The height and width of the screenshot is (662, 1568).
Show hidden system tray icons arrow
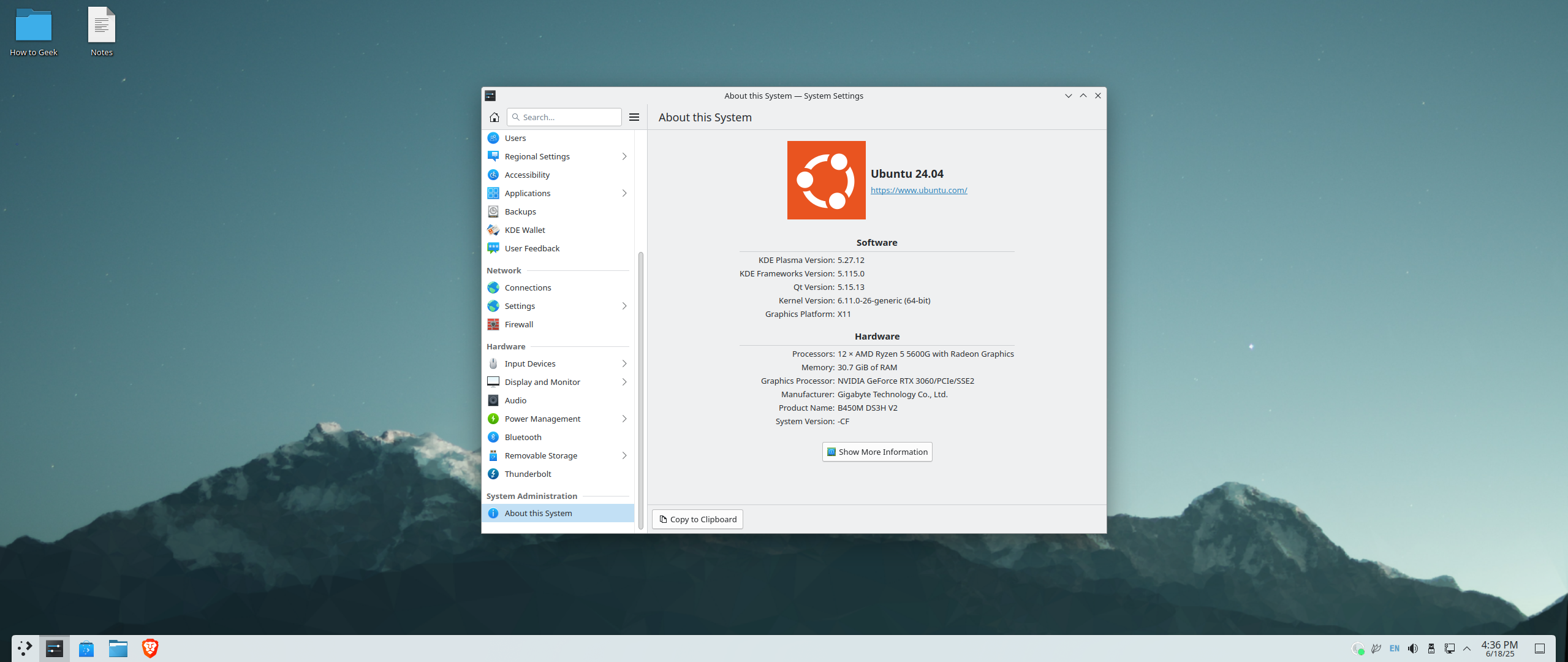click(x=1467, y=649)
